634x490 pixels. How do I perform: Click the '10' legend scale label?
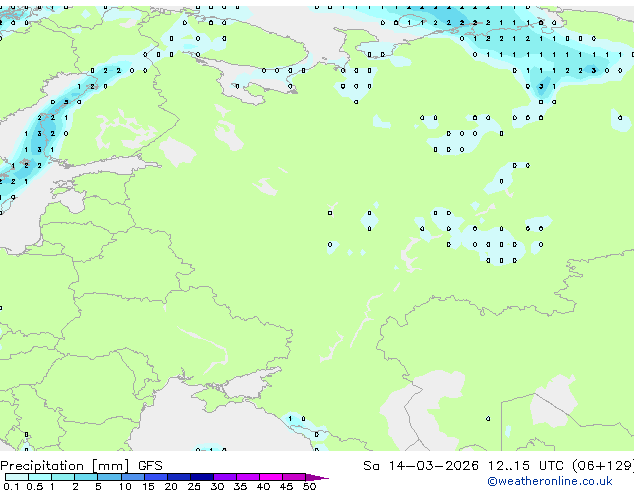point(125,486)
